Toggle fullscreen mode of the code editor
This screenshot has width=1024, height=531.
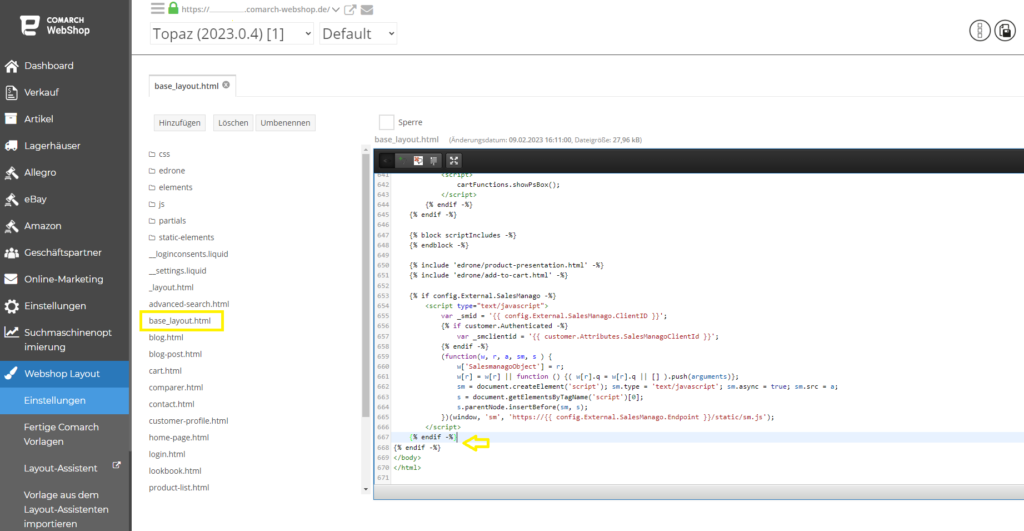click(x=454, y=160)
